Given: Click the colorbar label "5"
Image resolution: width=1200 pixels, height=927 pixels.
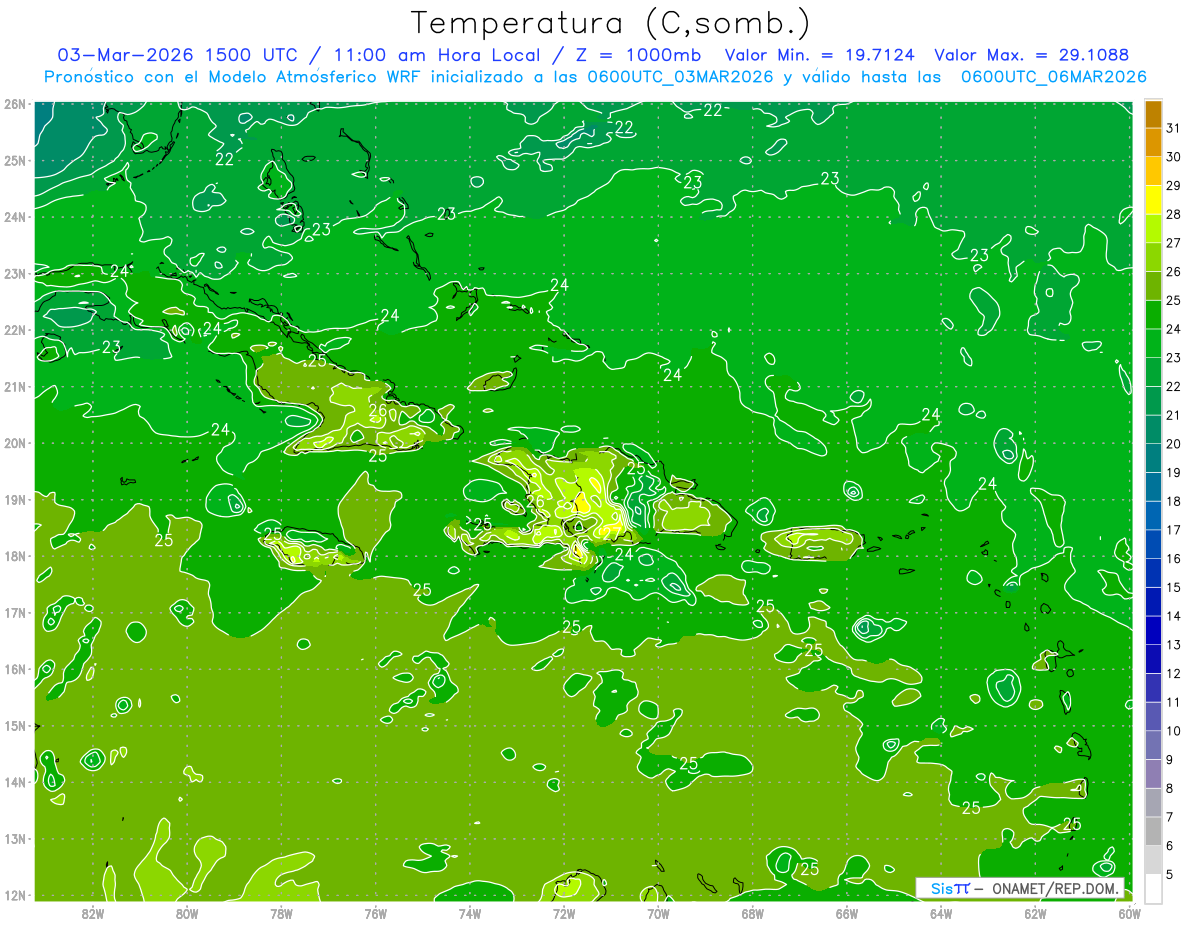Looking at the screenshot, I should click(1170, 874).
